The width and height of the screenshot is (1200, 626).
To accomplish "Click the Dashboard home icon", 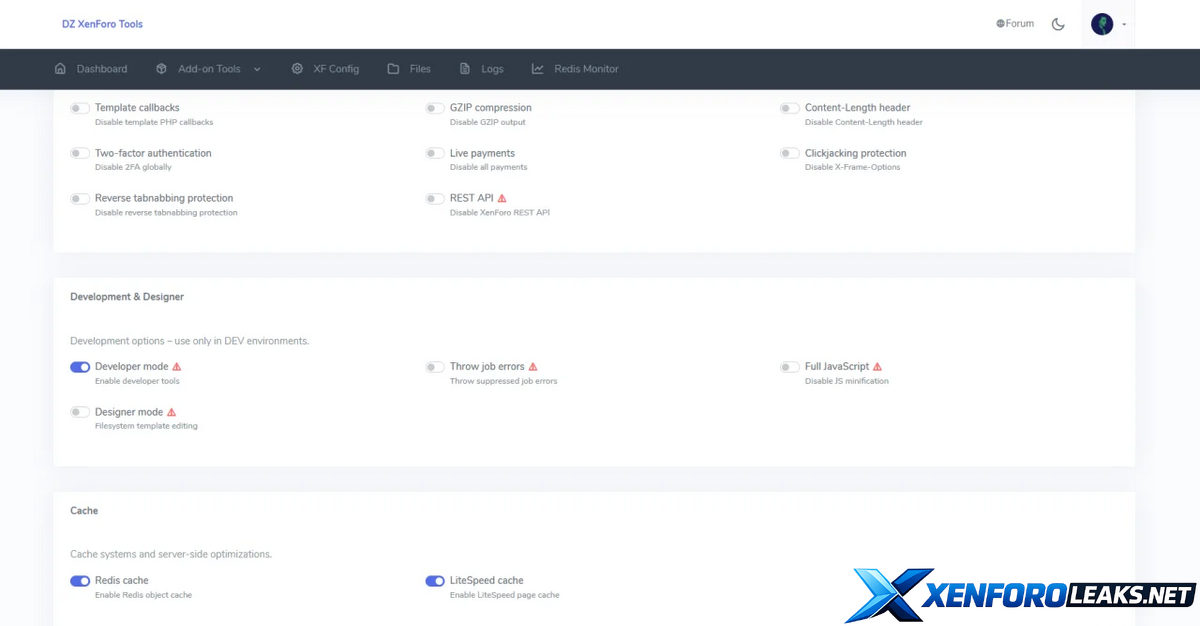I will (60, 69).
